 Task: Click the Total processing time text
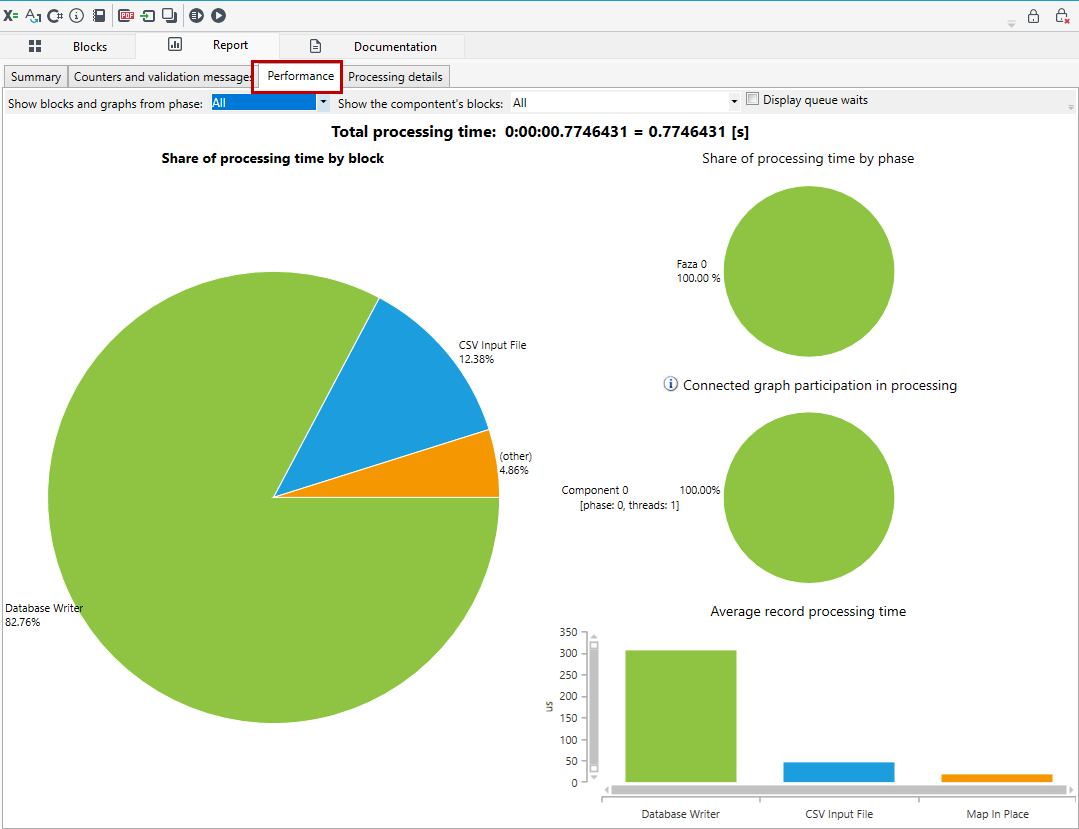point(540,131)
